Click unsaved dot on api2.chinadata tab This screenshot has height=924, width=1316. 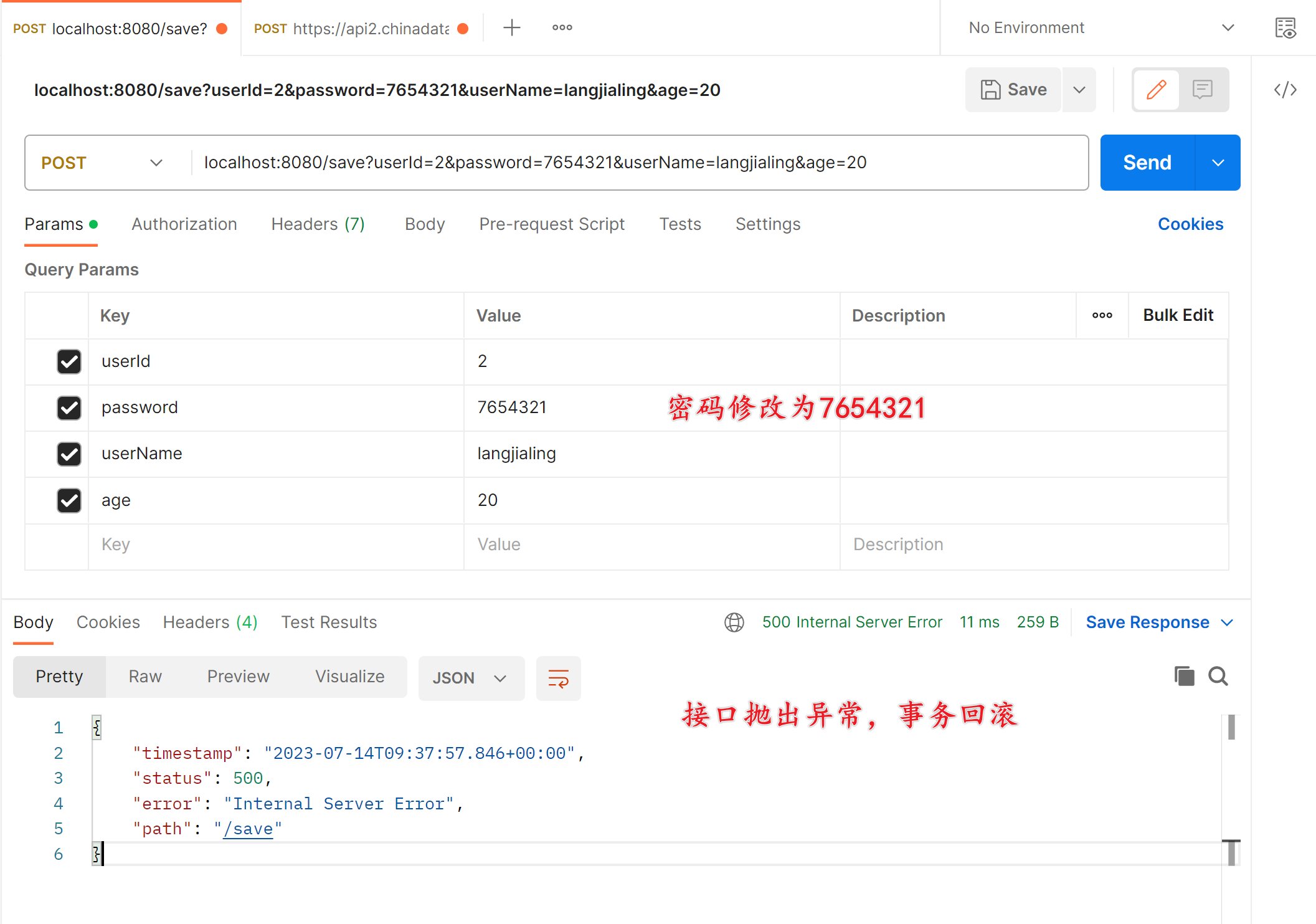tap(463, 29)
